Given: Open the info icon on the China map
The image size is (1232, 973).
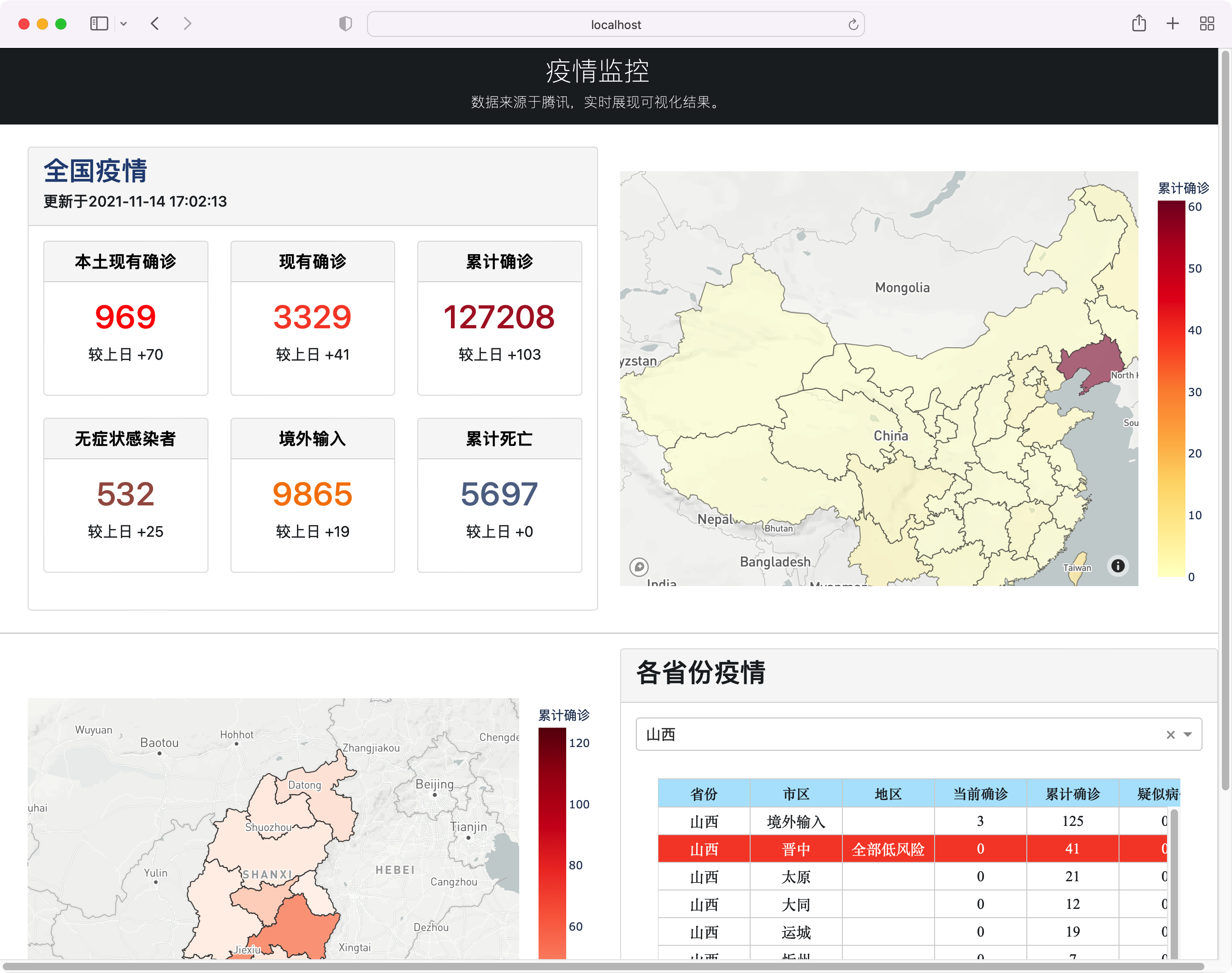Looking at the screenshot, I should click(x=1118, y=566).
